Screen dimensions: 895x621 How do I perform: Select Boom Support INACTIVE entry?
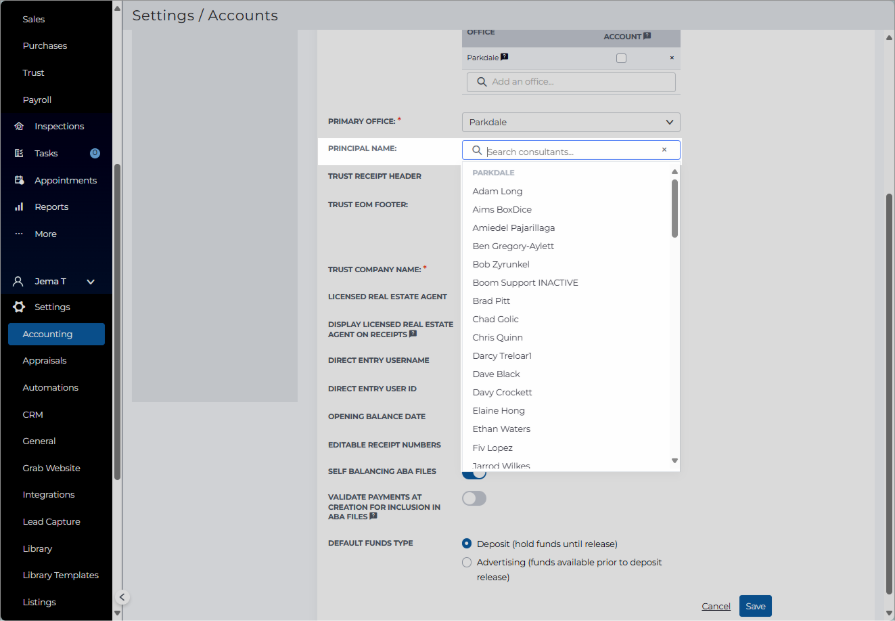tap(525, 283)
